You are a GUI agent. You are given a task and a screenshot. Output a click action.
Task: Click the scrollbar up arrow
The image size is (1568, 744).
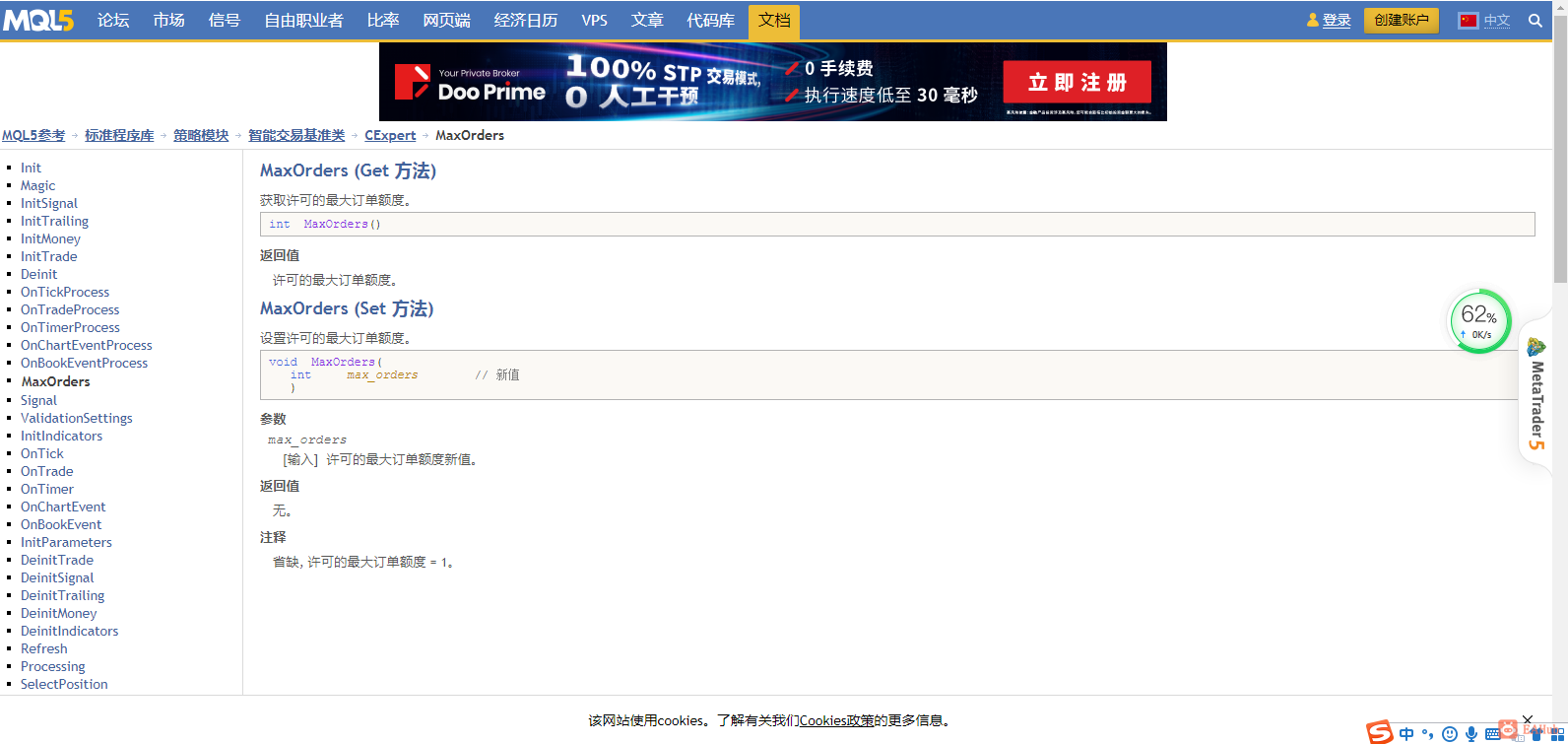point(1560,7)
